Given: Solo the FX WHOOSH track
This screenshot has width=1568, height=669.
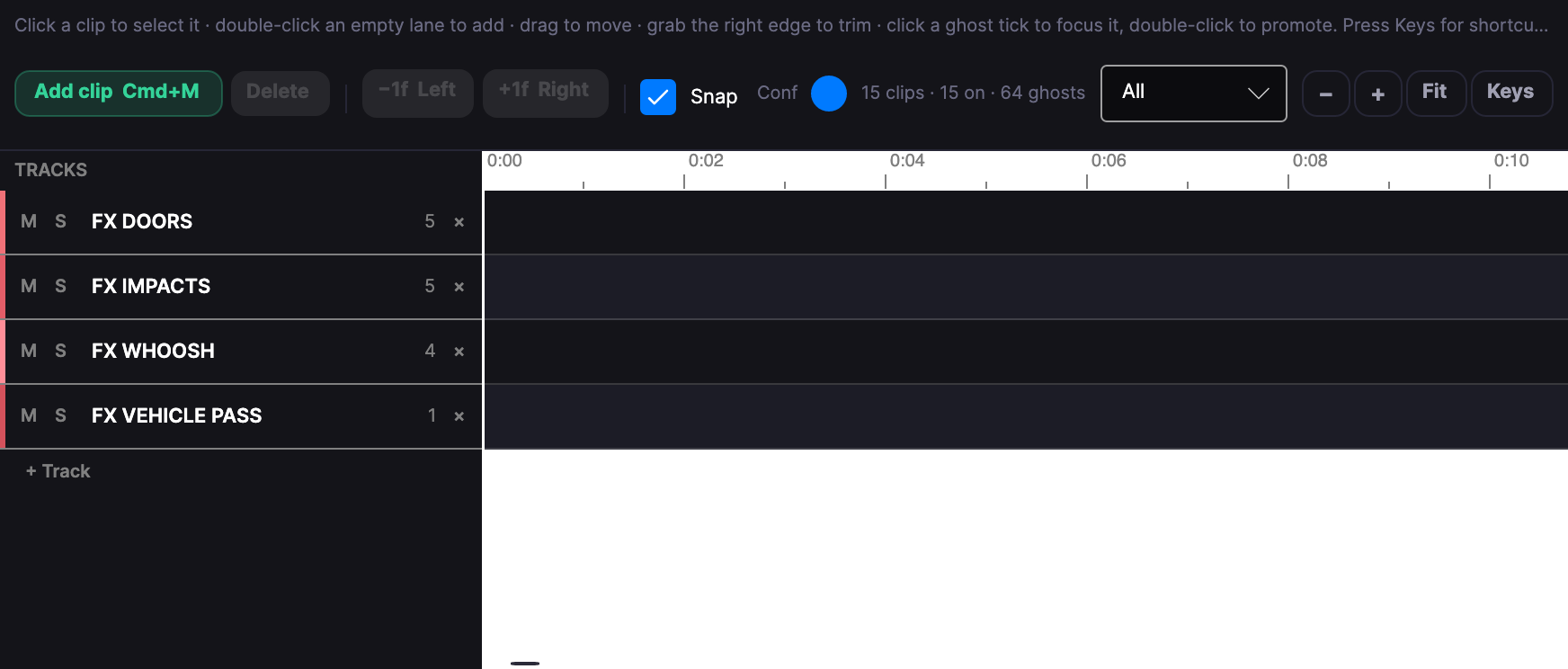Looking at the screenshot, I should pyautogui.click(x=60, y=351).
